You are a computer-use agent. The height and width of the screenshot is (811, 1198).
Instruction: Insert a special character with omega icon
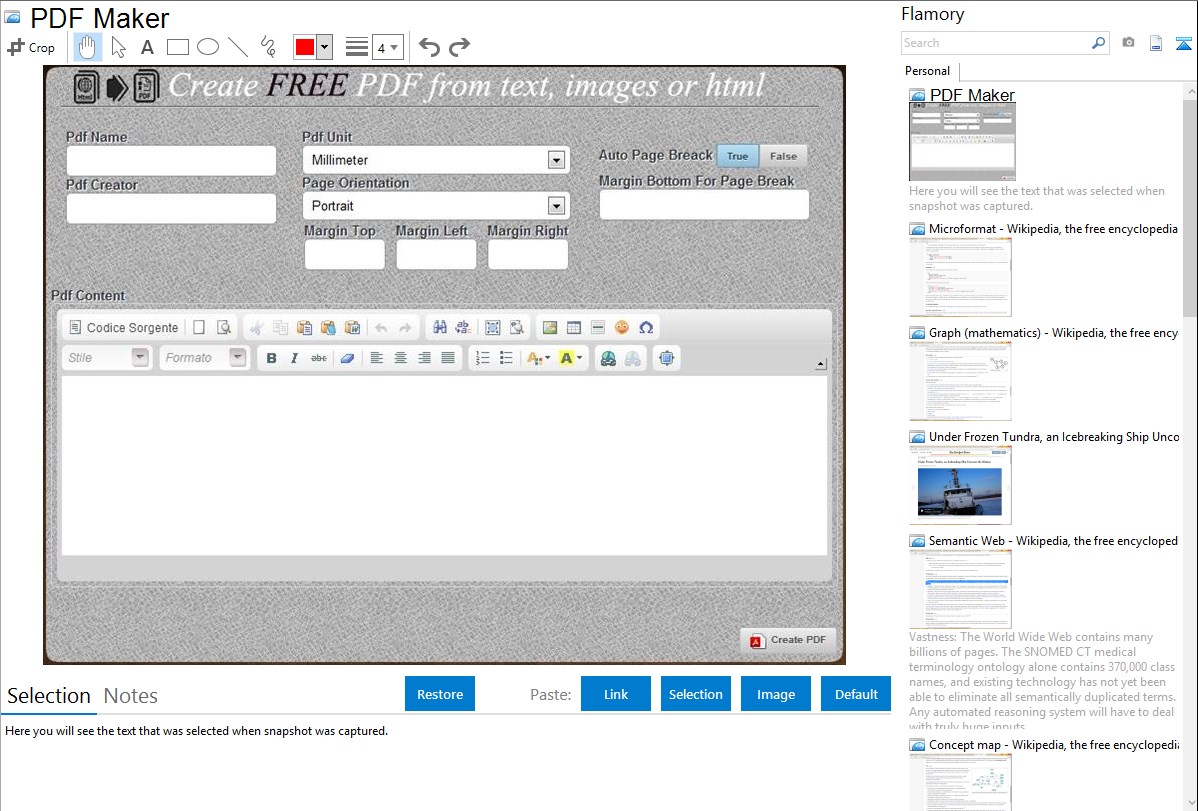646,327
